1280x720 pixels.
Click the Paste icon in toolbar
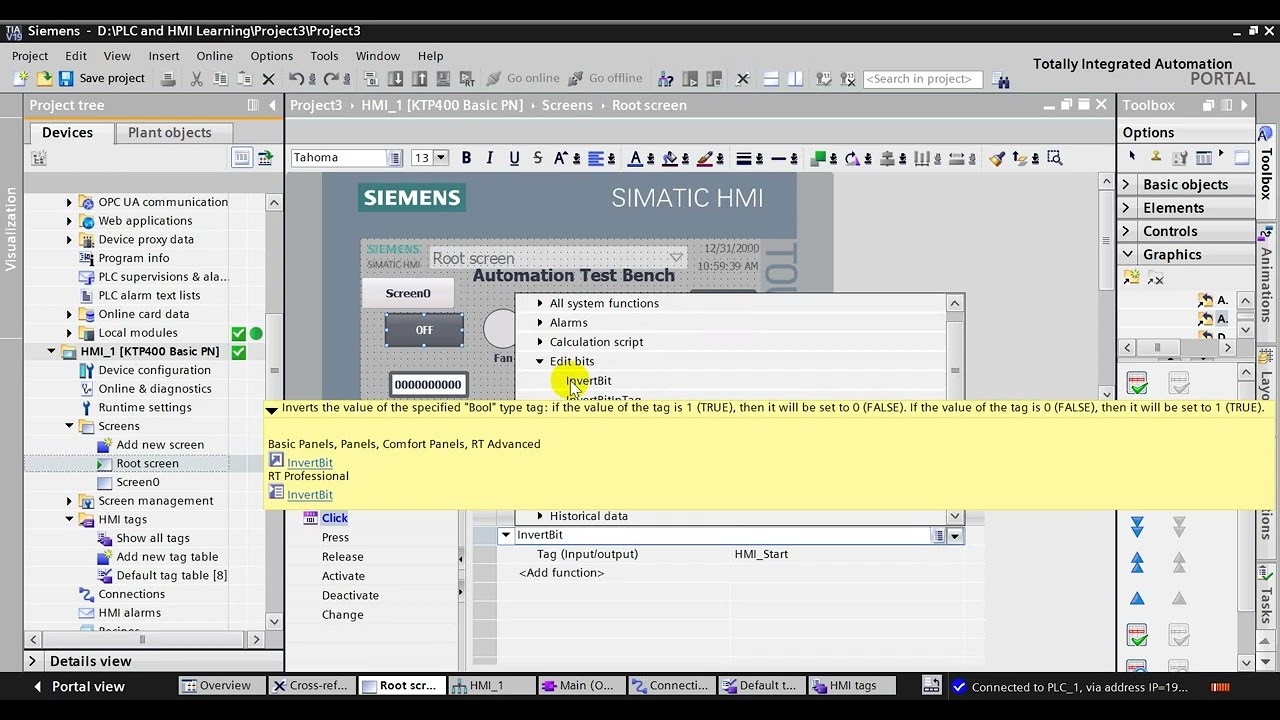[x=244, y=78]
